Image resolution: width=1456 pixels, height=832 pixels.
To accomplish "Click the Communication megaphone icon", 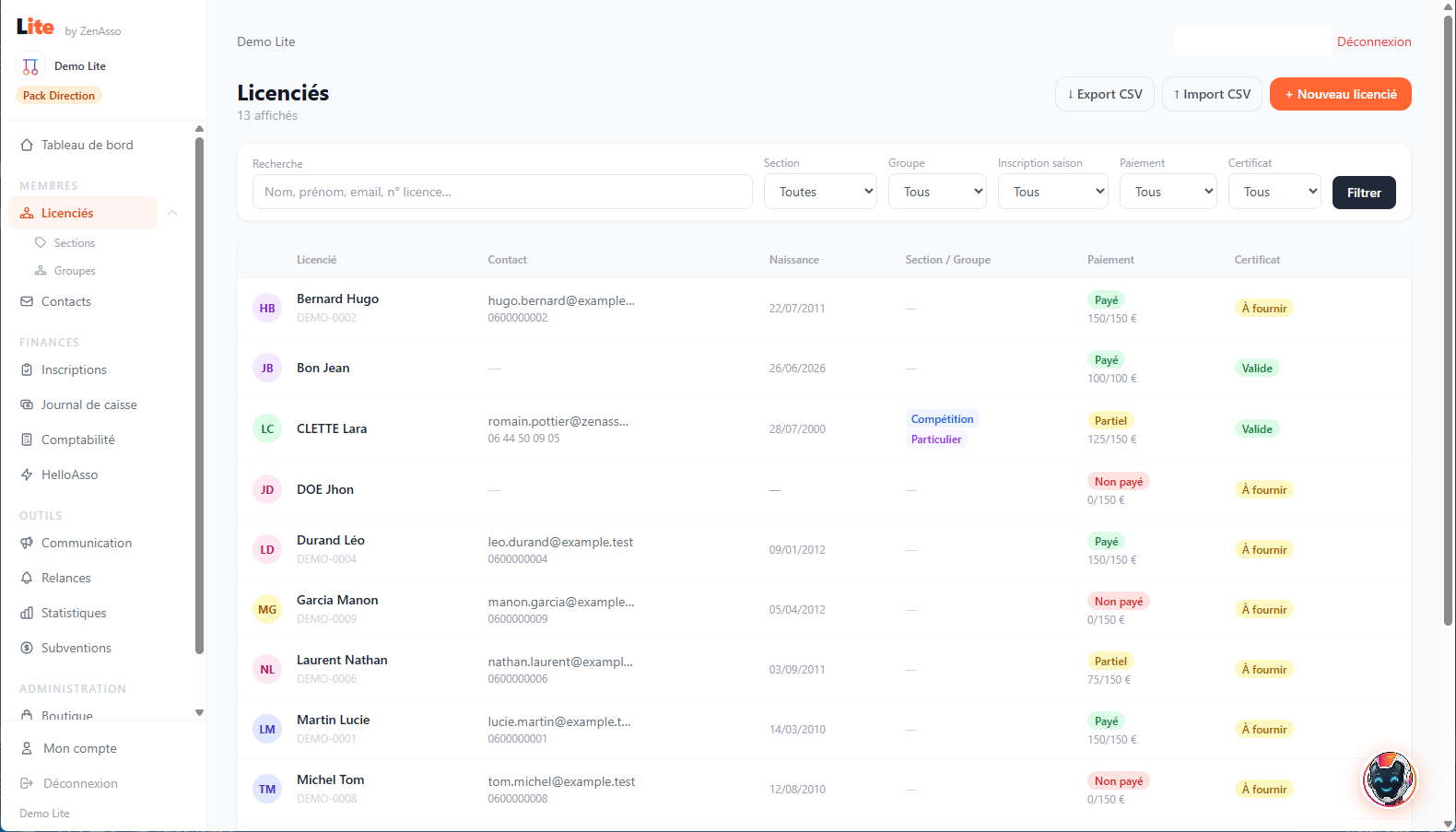I will point(27,543).
